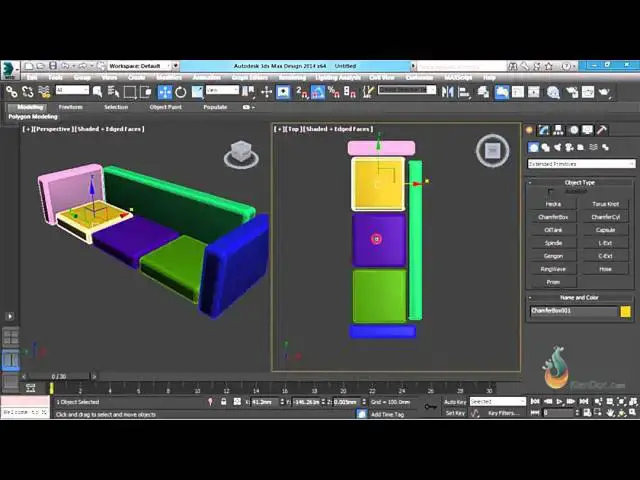
Task: Activate the Select and Move tool
Action: point(164,92)
